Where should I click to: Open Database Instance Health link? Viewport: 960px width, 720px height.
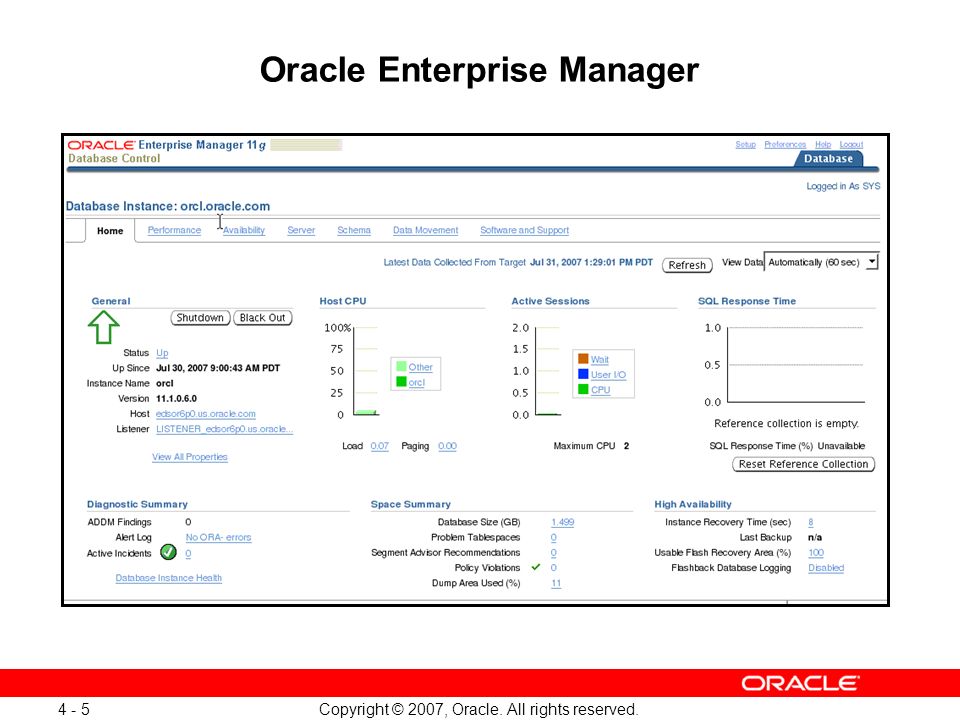168,578
